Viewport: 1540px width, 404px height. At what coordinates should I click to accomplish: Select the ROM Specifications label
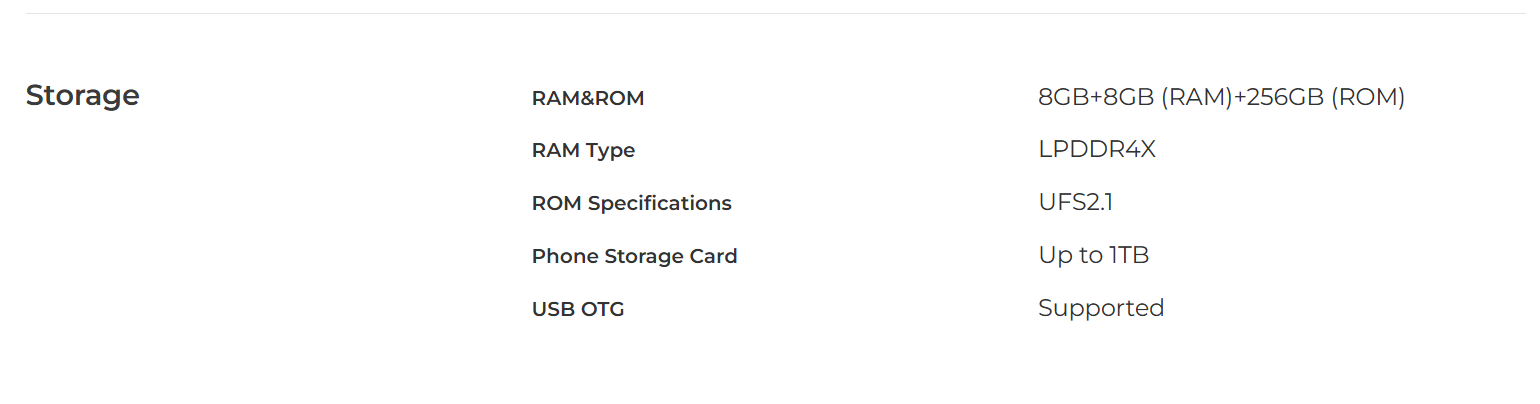632,204
